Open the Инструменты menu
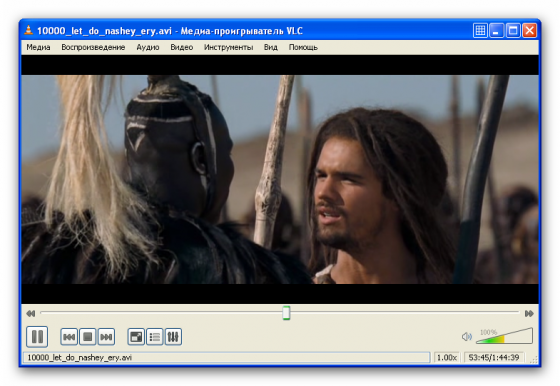 click(x=228, y=47)
